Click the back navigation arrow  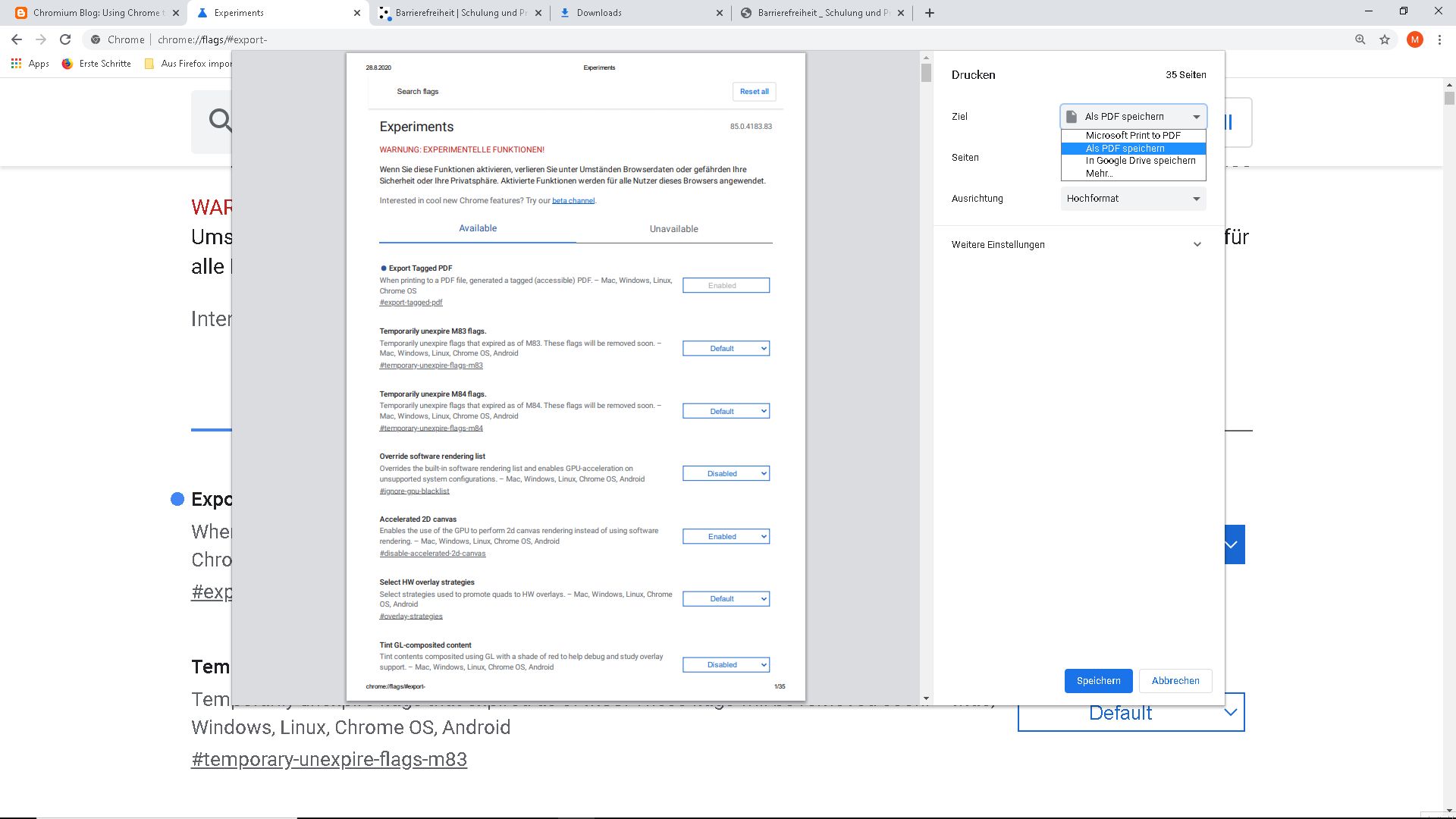point(17,39)
